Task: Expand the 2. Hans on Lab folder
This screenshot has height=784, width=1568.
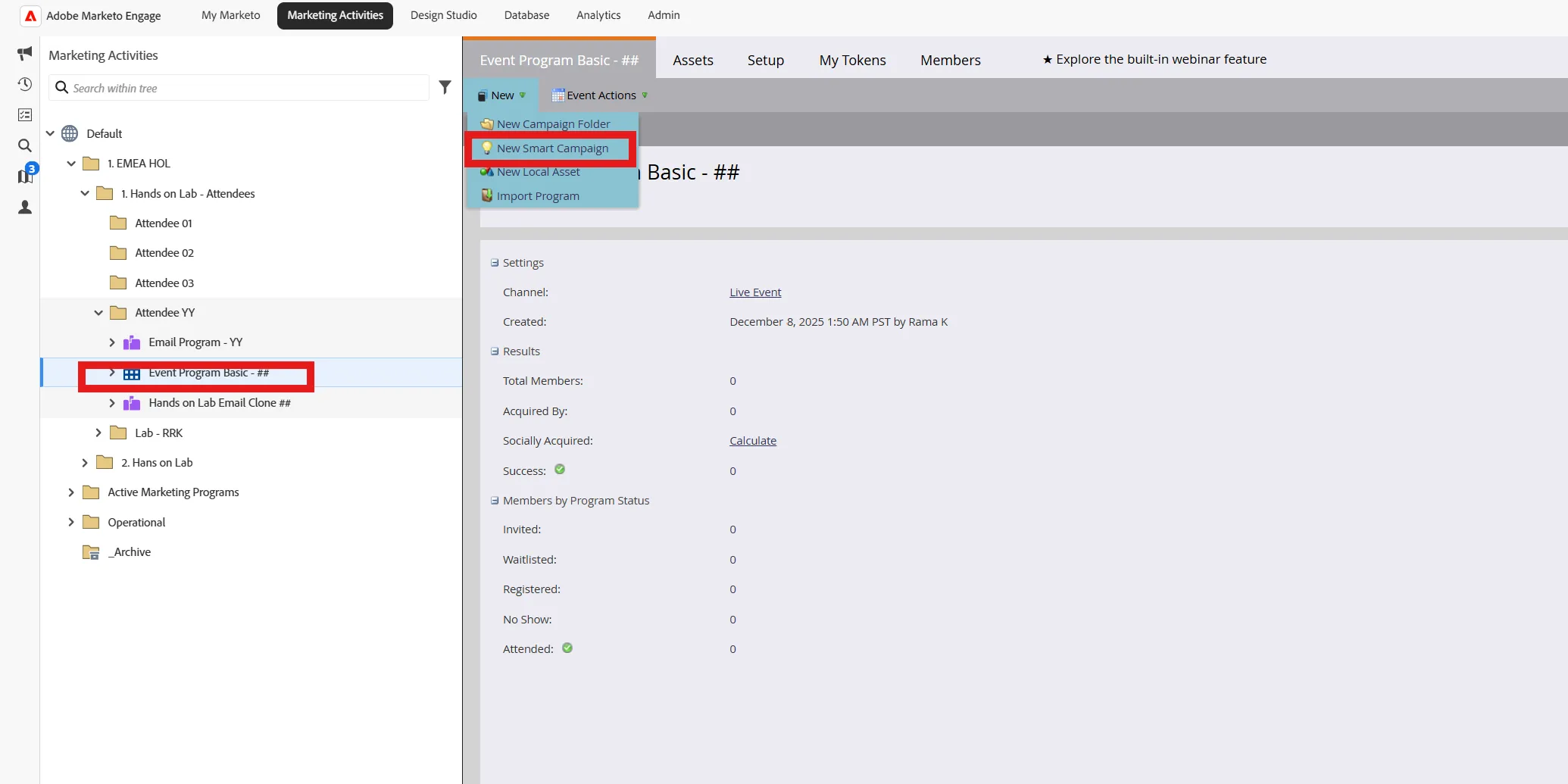Action: (x=85, y=463)
